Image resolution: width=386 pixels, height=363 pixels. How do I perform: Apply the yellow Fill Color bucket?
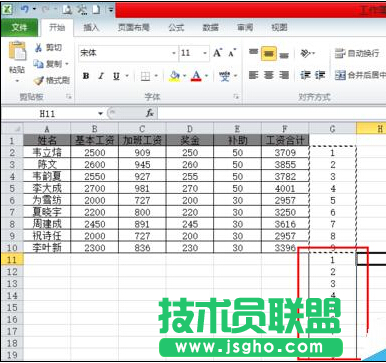174,76
